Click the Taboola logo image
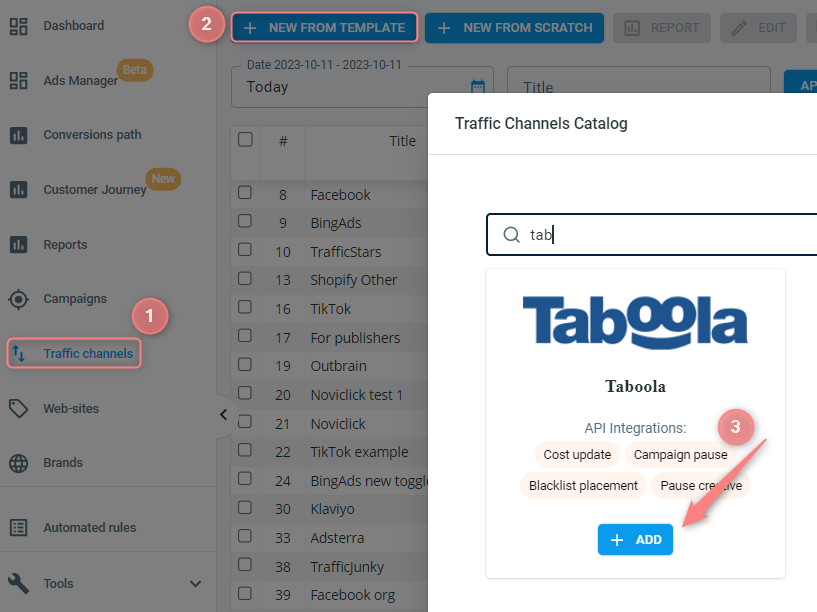 [x=635, y=322]
